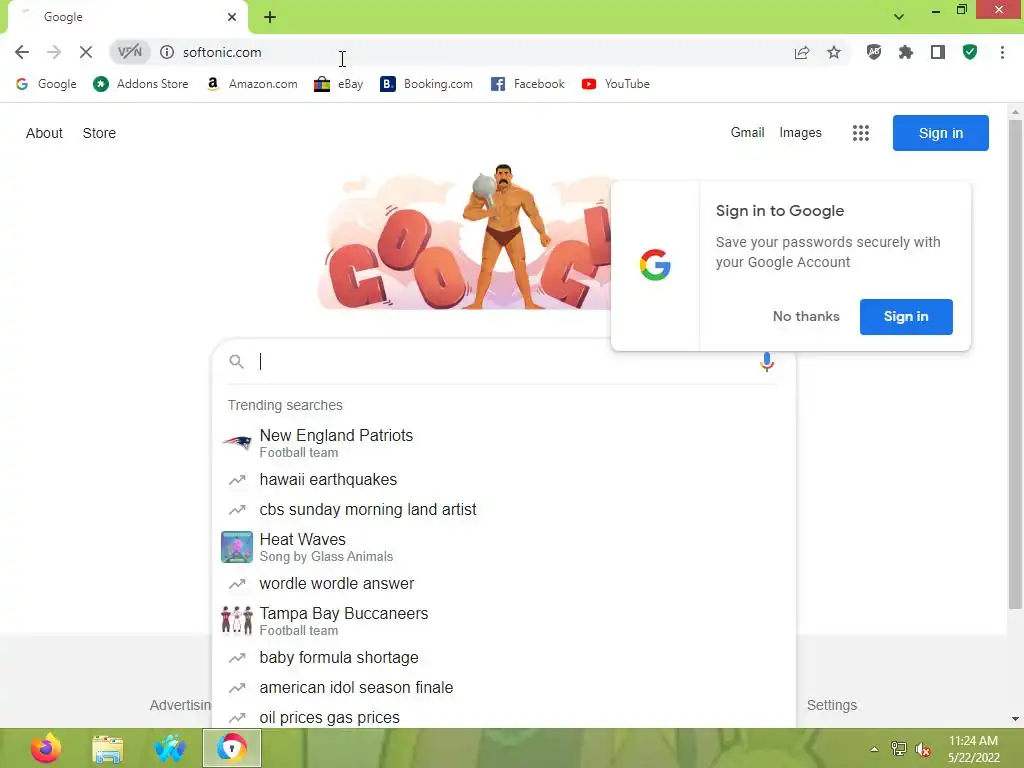Open the network tray icon

(x=899, y=749)
